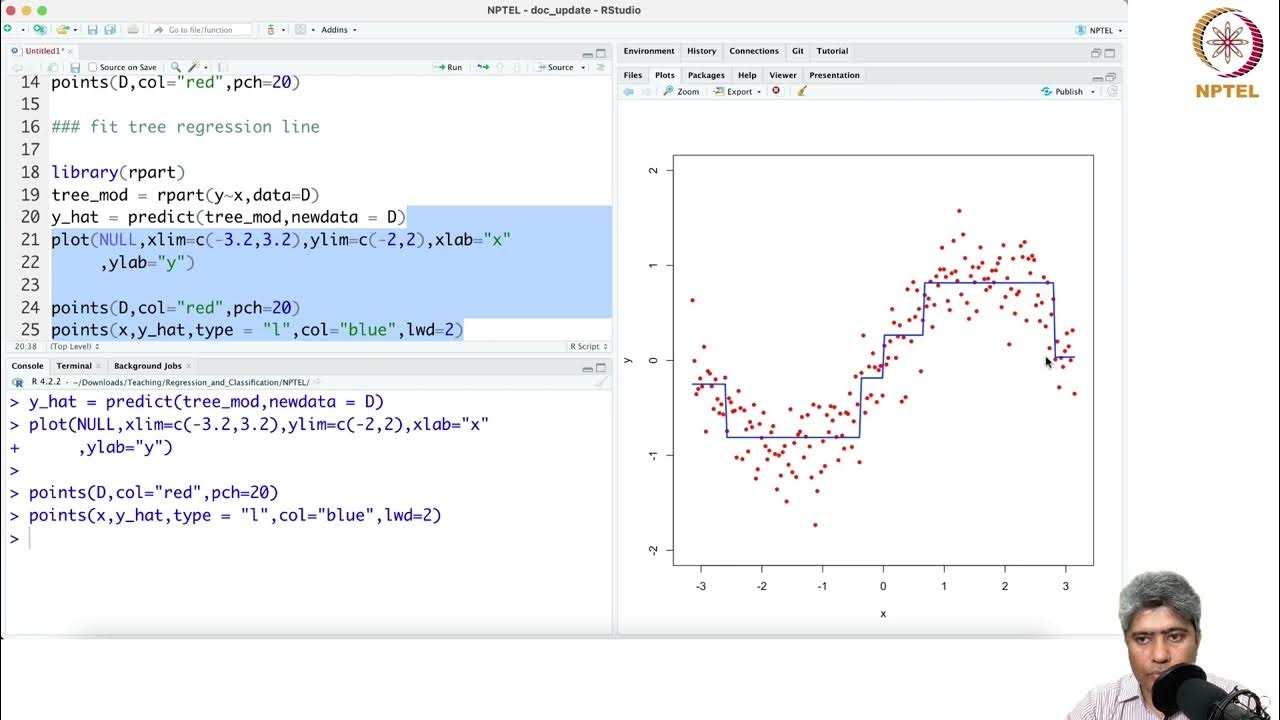Show document outline in editor

pyautogui.click(x=599, y=67)
